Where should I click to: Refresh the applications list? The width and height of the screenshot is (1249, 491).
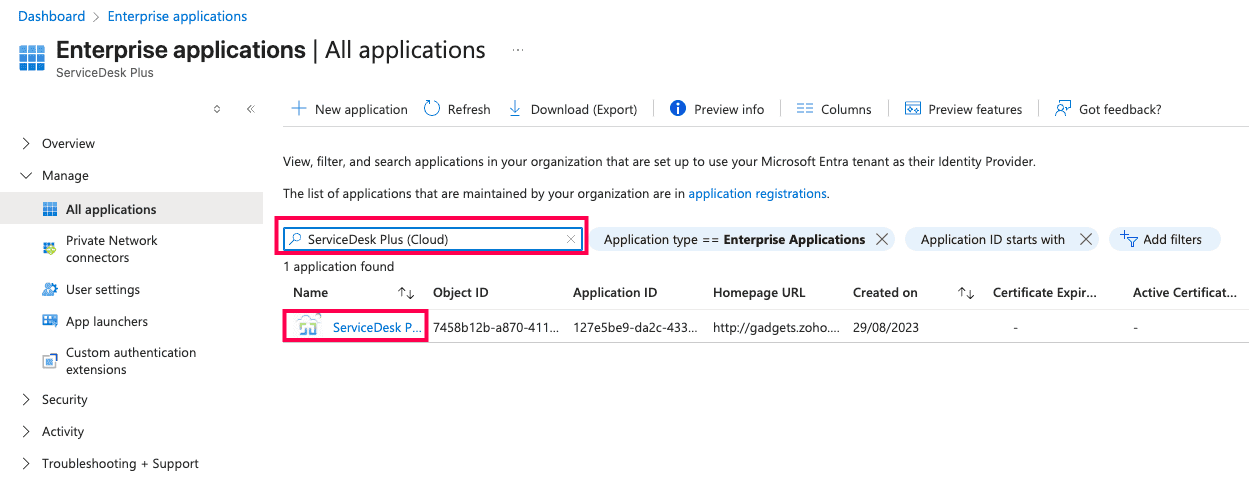(457, 109)
